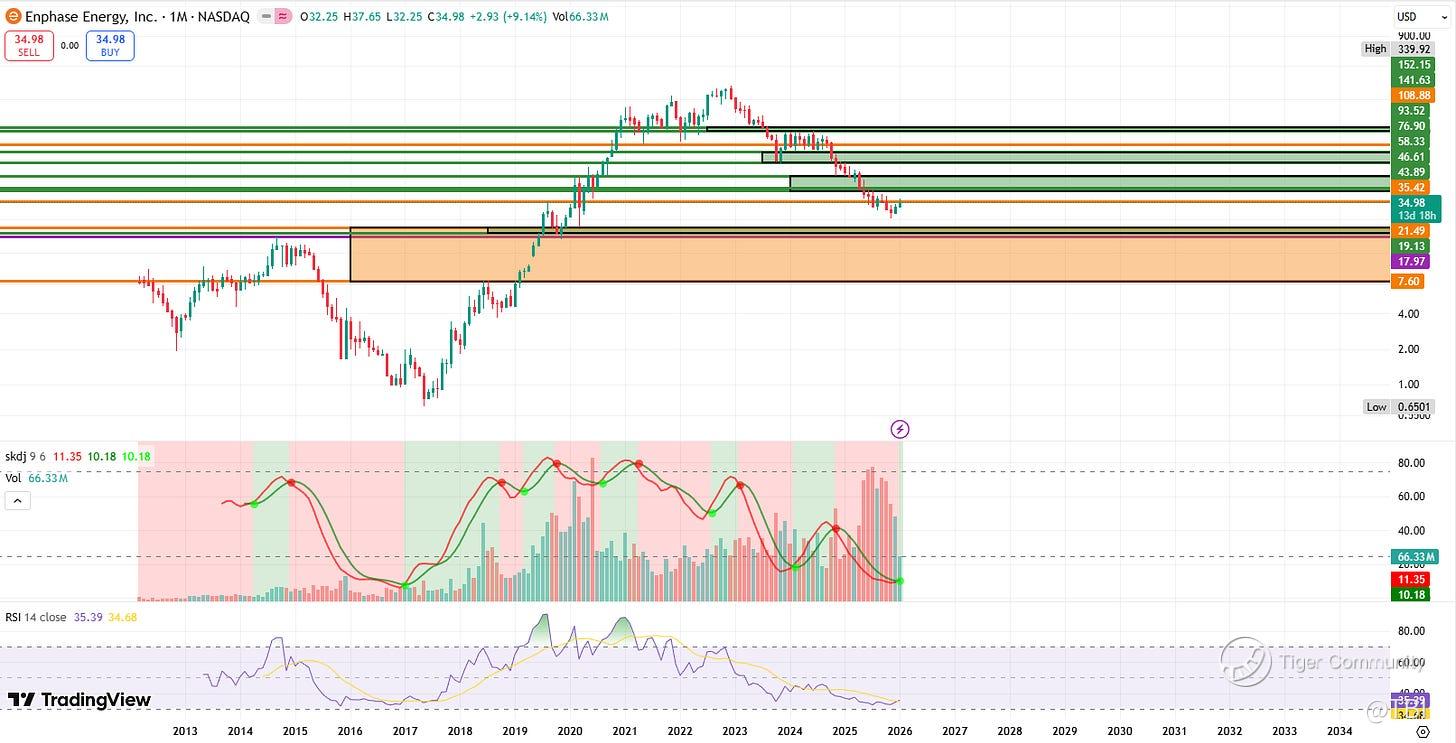Click the TradingView logo
This screenshot has height=743, width=1456.
pos(79,700)
